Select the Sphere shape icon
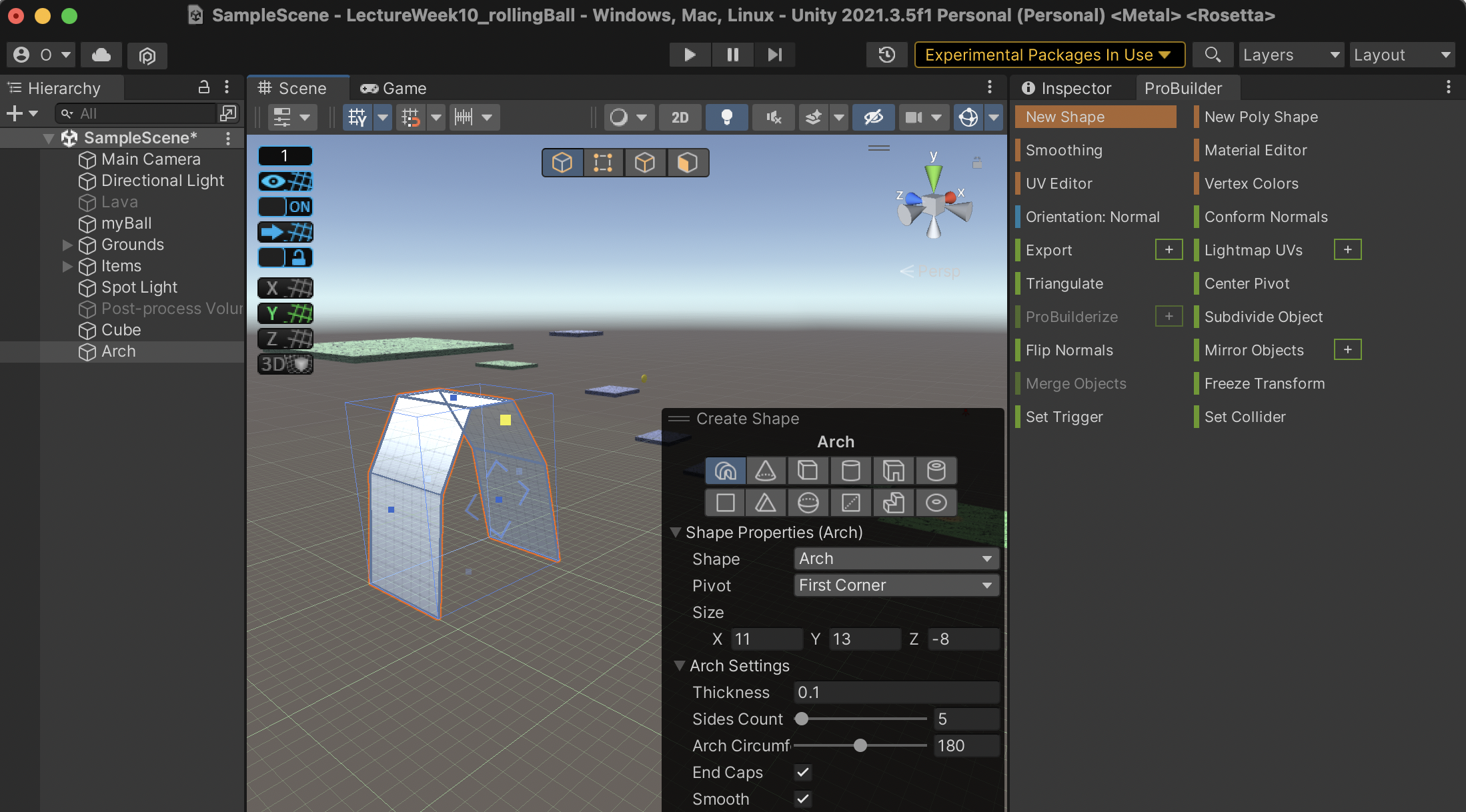1466x812 pixels. 808,503
